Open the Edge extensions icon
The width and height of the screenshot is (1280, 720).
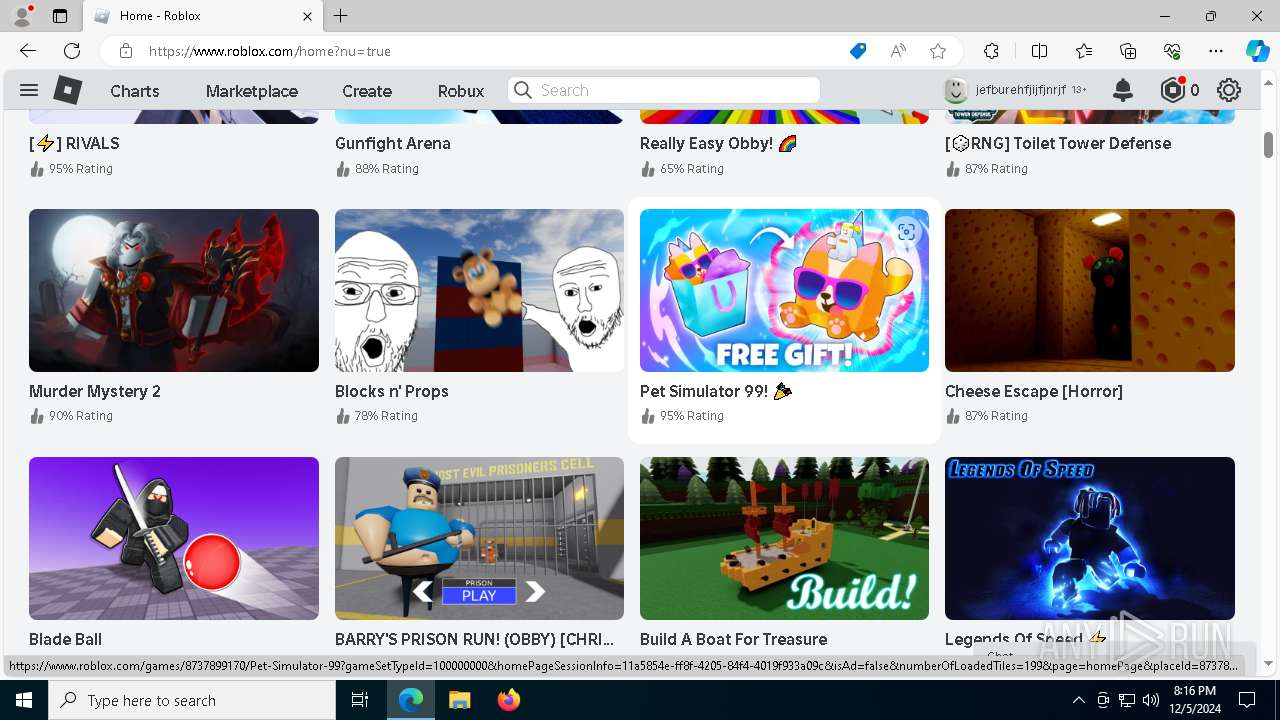(x=991, y=51)
